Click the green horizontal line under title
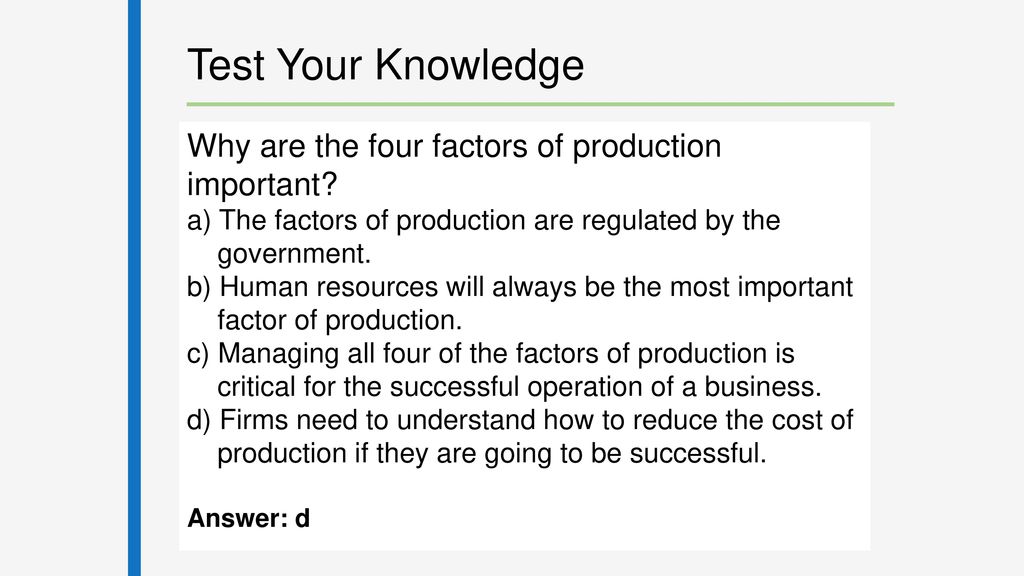This screenshot has width=1024, height=576. tap(540, 104)
